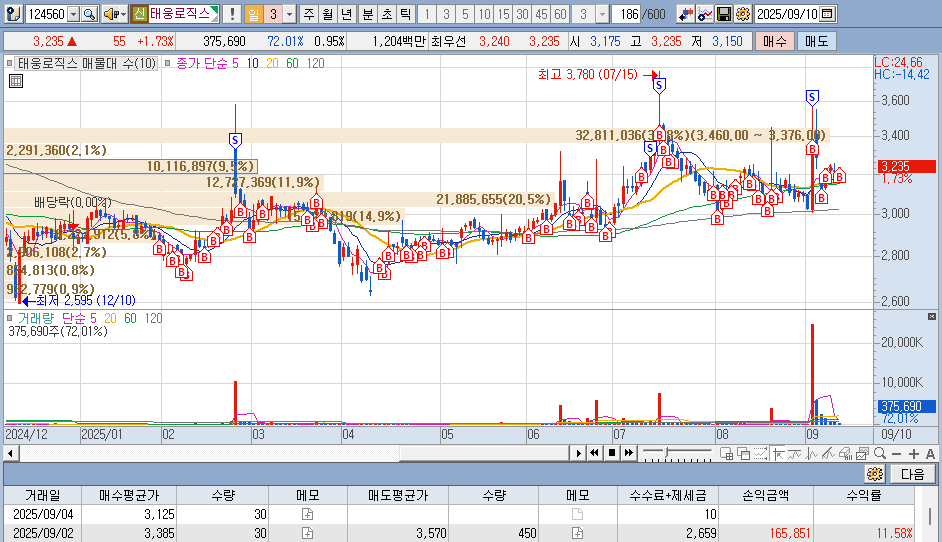The height and width of the screenshot is (542, 942).
Task: Click the 매수평균가 column header
Action: point(129,495)
